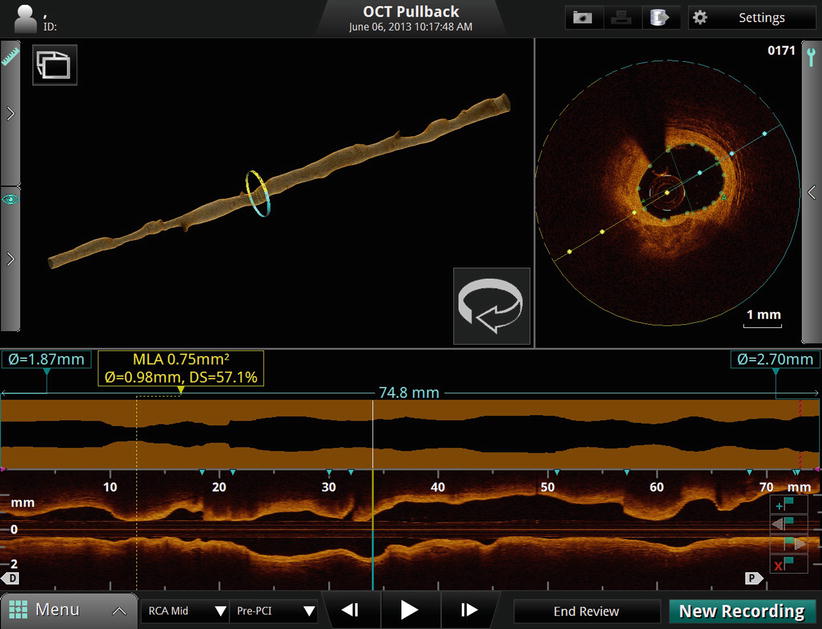The image size is (822, 629).
Task: Select the ruler measurement tool icon
Action: (x=11, y=57)
